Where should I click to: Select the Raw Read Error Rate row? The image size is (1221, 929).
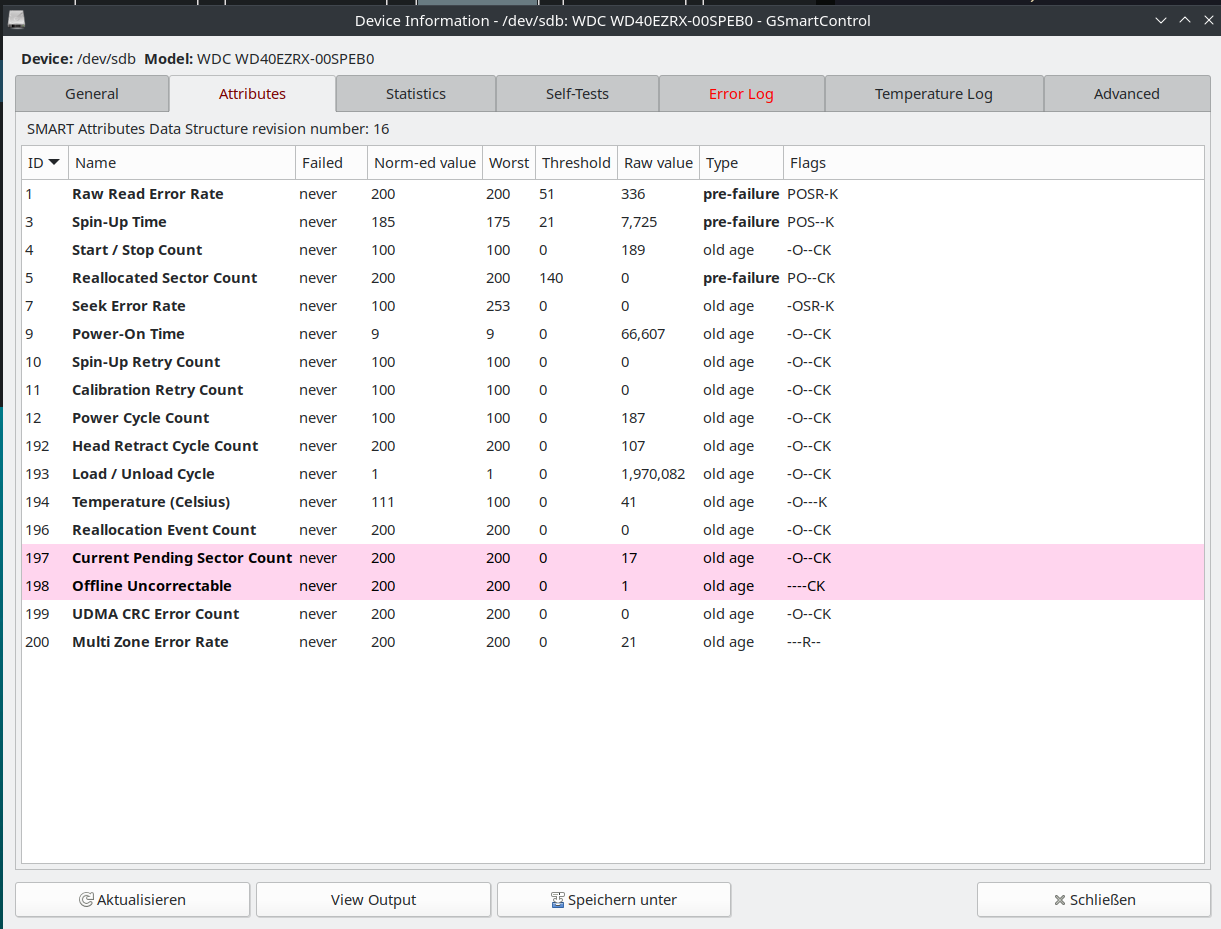tap(612, 194)
